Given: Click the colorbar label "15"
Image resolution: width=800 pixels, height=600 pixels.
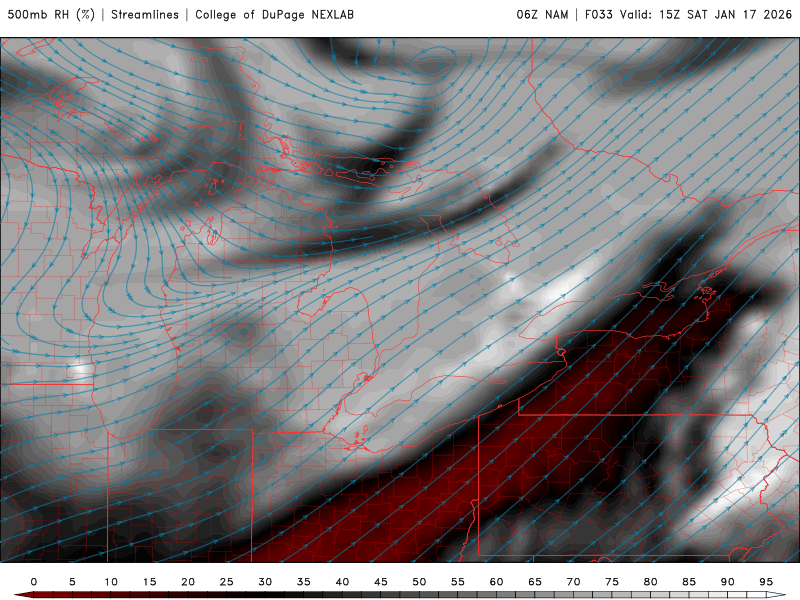Looking at the screenshot, I should click(x=149, y=582).
